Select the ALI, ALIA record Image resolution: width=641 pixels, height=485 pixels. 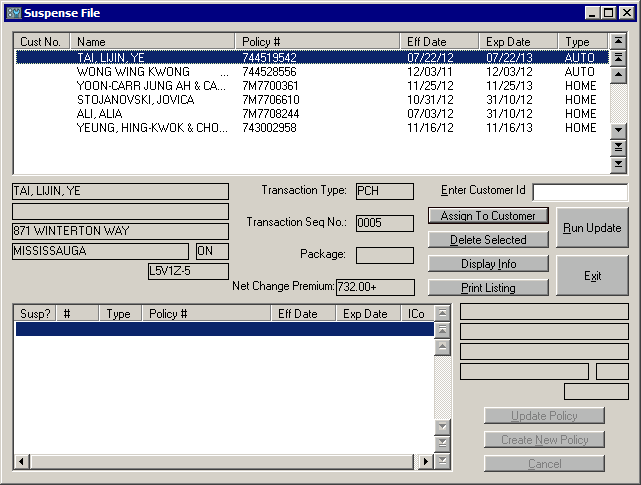[99, 114]
